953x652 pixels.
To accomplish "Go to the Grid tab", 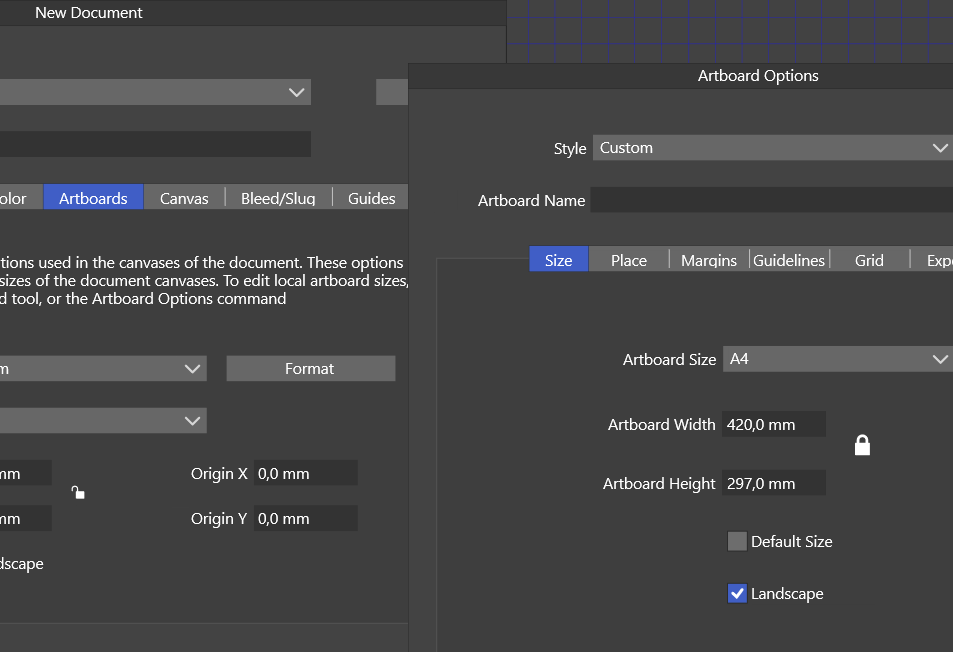I will pos(869,260).
